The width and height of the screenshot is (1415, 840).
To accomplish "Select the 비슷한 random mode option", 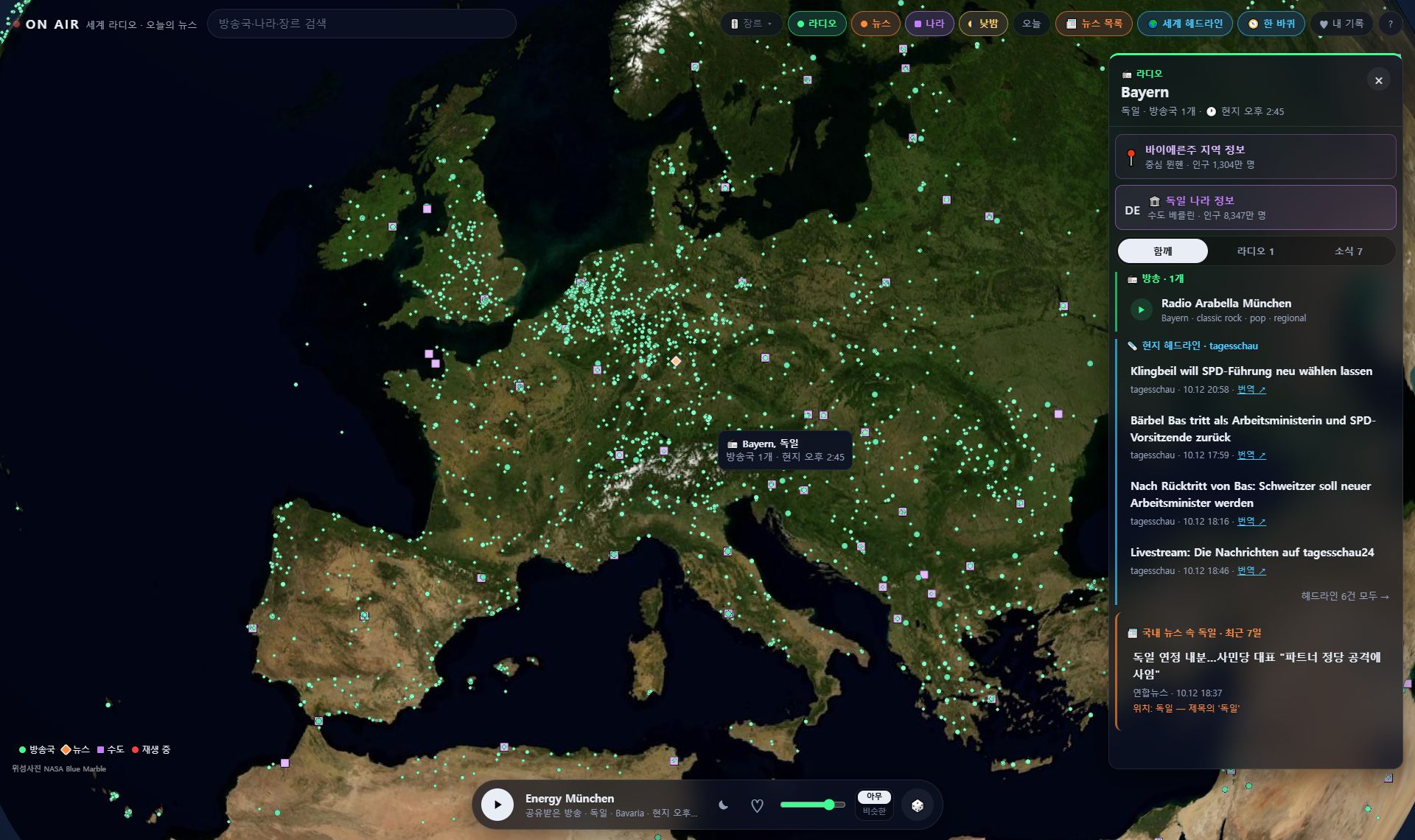I will click(874, 811).
